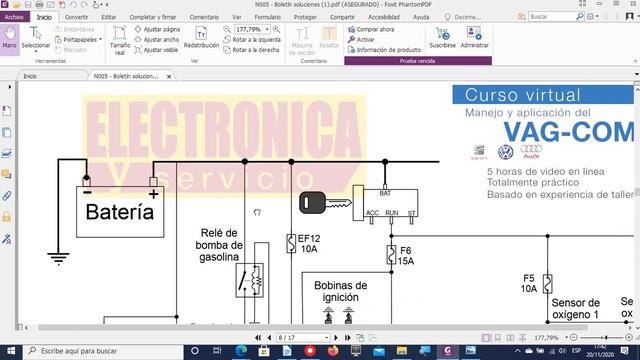Screen dimensions: 640x360
Task: Open the Ver ribbon tab
Action: click(237, 17)
